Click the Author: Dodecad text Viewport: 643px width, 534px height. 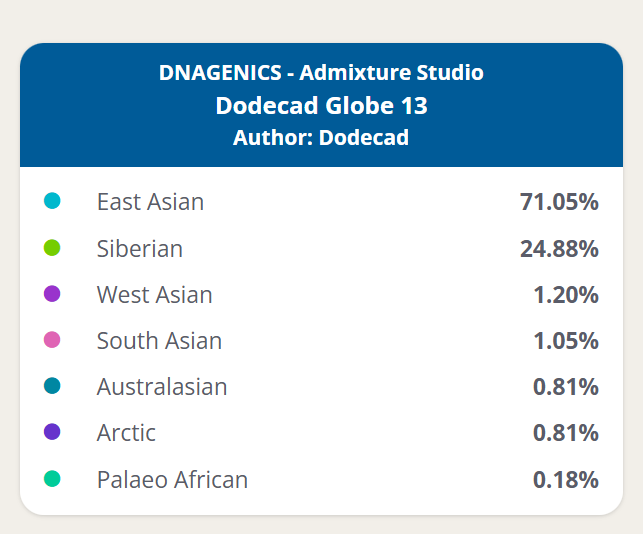point(321,137)
